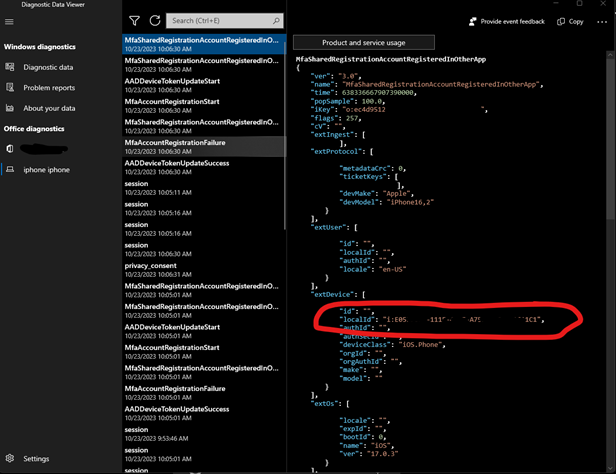The height and width of the screenshot is (474, 616).
Task: Select the AADDeviceTokenUpdateSuccess event at 10:05:01 AM
Action: coord(202,413)
